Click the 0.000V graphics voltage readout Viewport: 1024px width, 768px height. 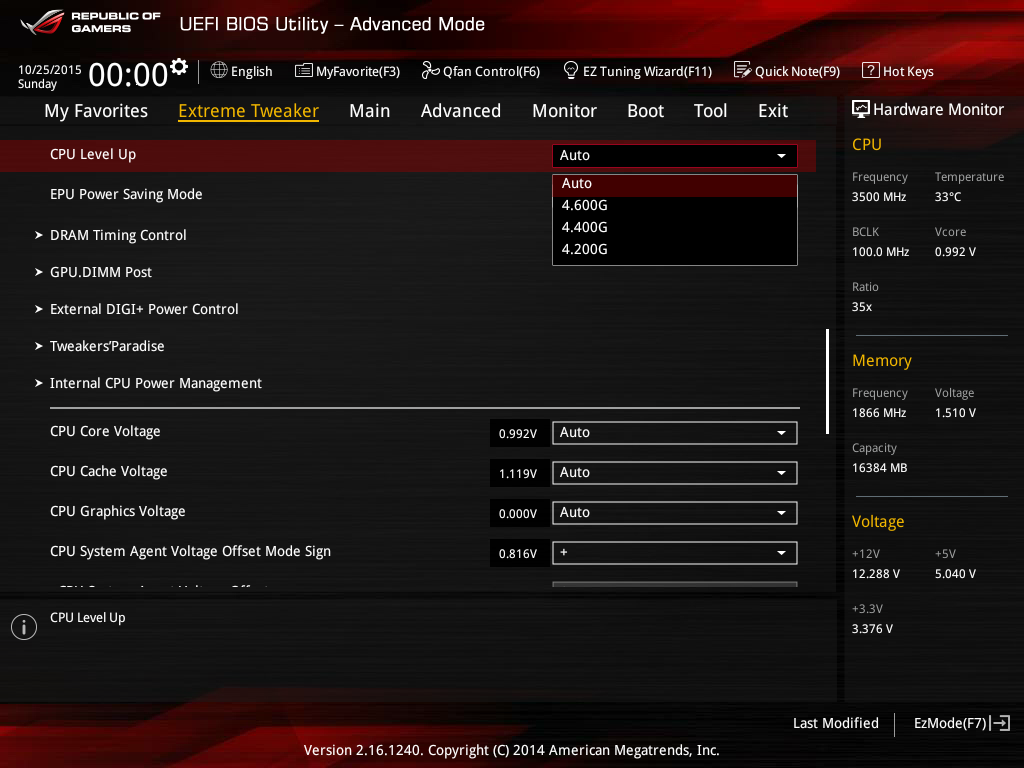[518, 513]
